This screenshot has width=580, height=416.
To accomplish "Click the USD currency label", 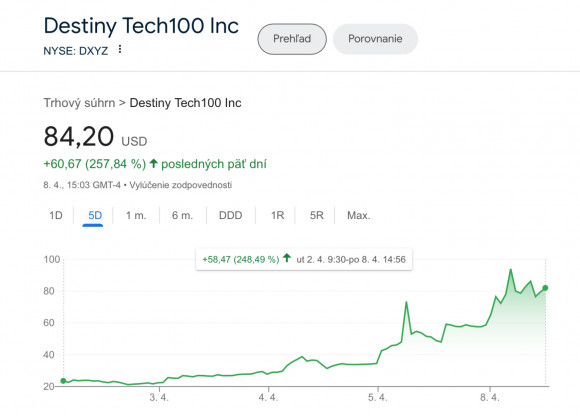I will (x=134, y=141).
